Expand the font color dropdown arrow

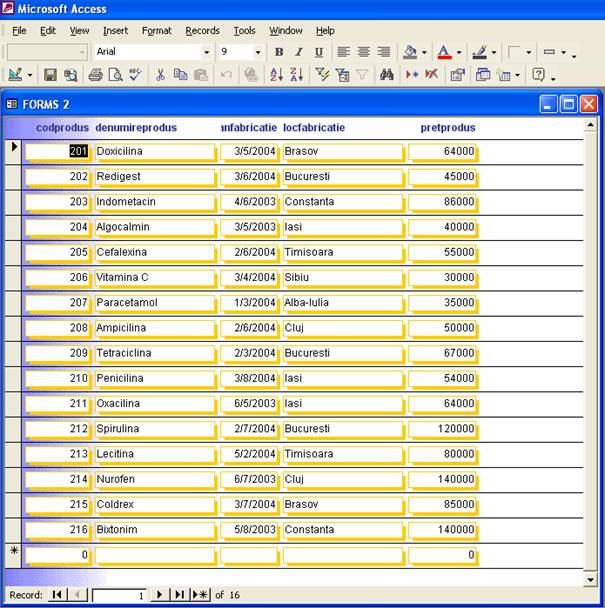click(x=459, y=53)
